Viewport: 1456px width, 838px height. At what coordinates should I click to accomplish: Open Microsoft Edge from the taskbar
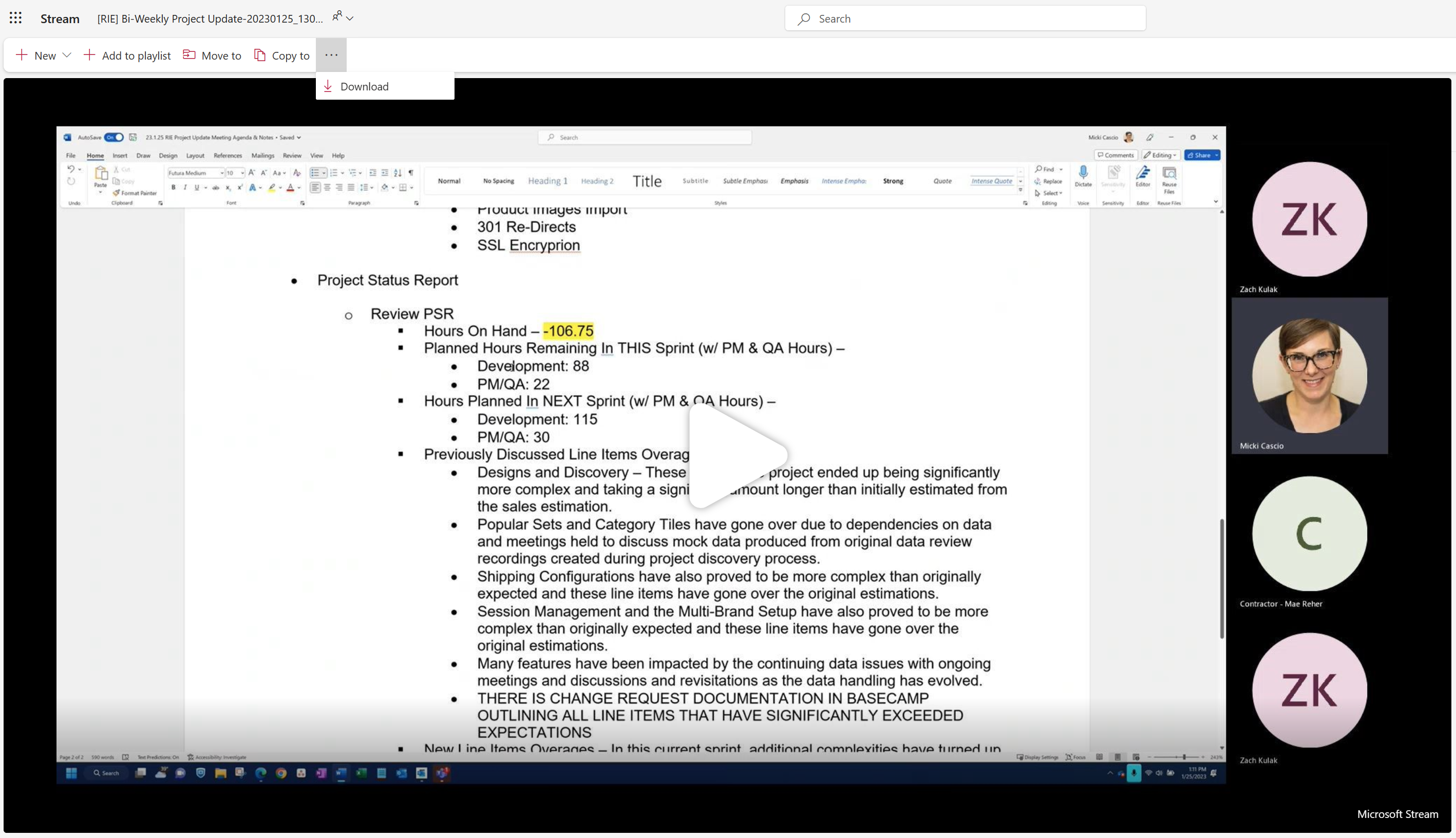tap(260, 773)
